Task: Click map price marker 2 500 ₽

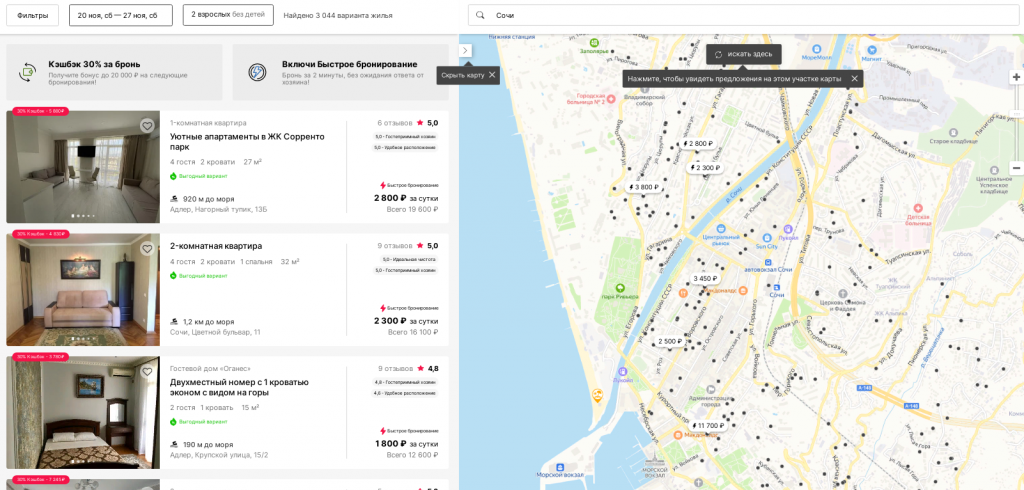Action: click(670, 341)
